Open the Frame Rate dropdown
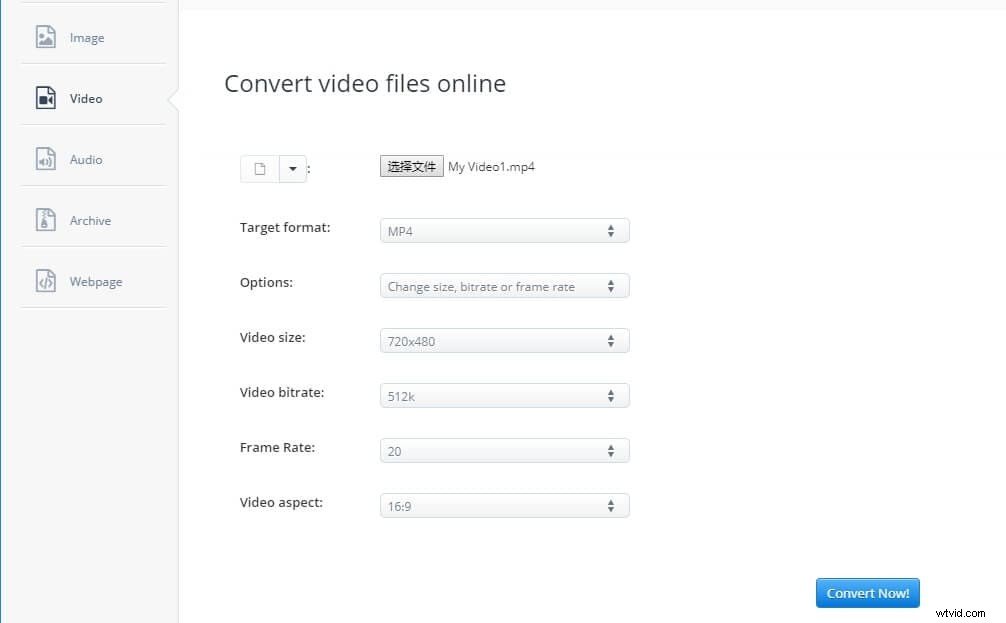The width and height of the screenshot is (1006, 623). tap(503, 450)
